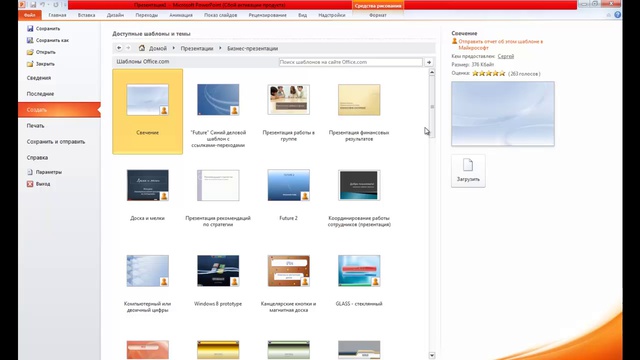
Task: Click the Загрузить download button
Action: click(468, 171)
